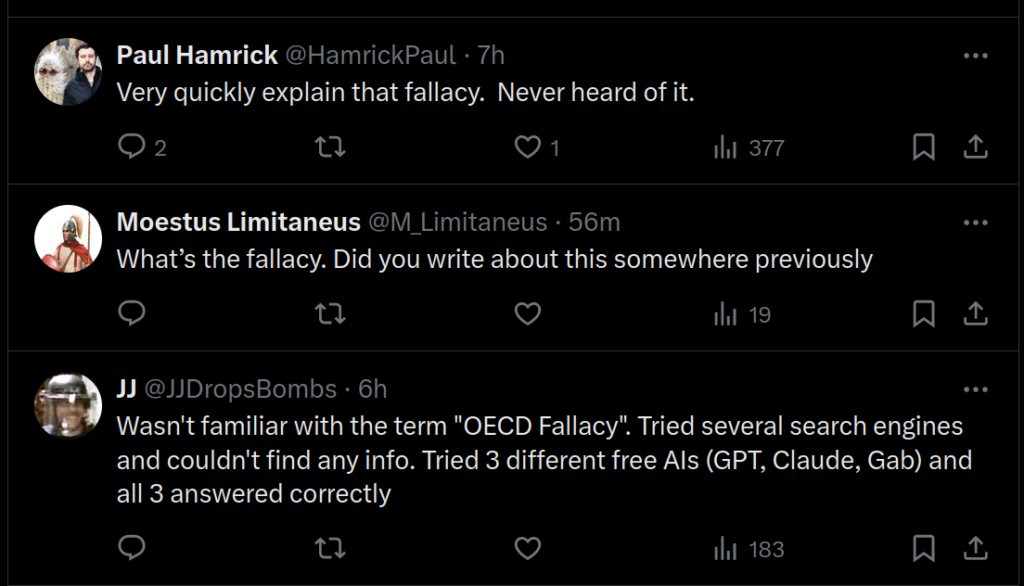Click Moestus Limitaneus's avatar picture
Image resolution: width=1024 pixels, height=586 pixels.
click(69, 239)
